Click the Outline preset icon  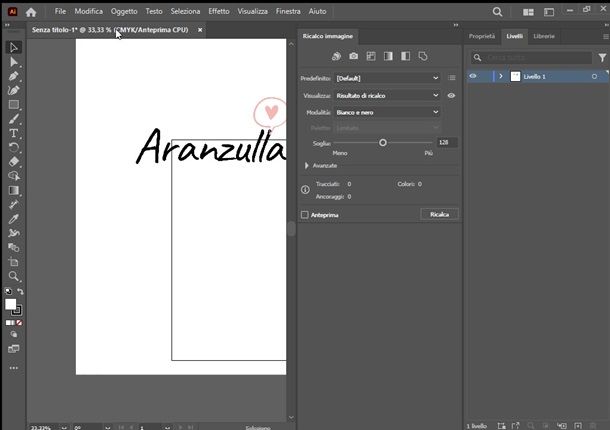point(423,56)
